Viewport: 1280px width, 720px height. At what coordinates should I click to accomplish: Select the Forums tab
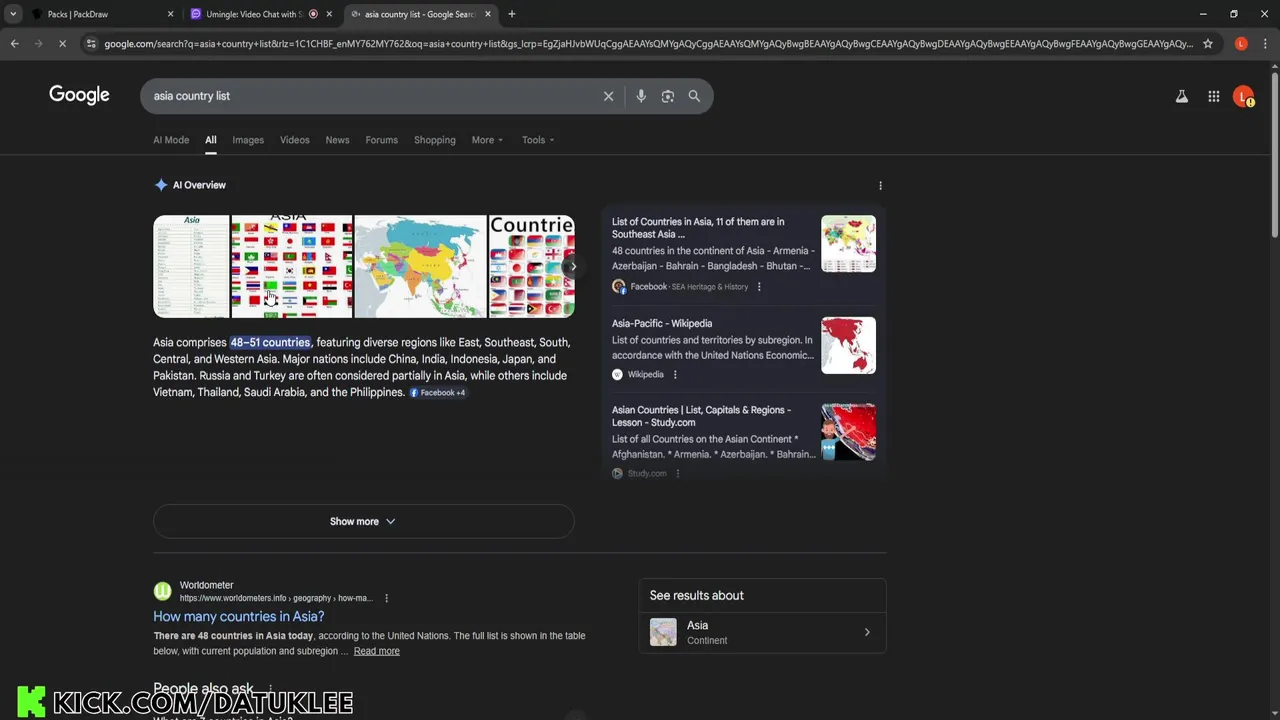pyautogui.click(x=381, y=140)
